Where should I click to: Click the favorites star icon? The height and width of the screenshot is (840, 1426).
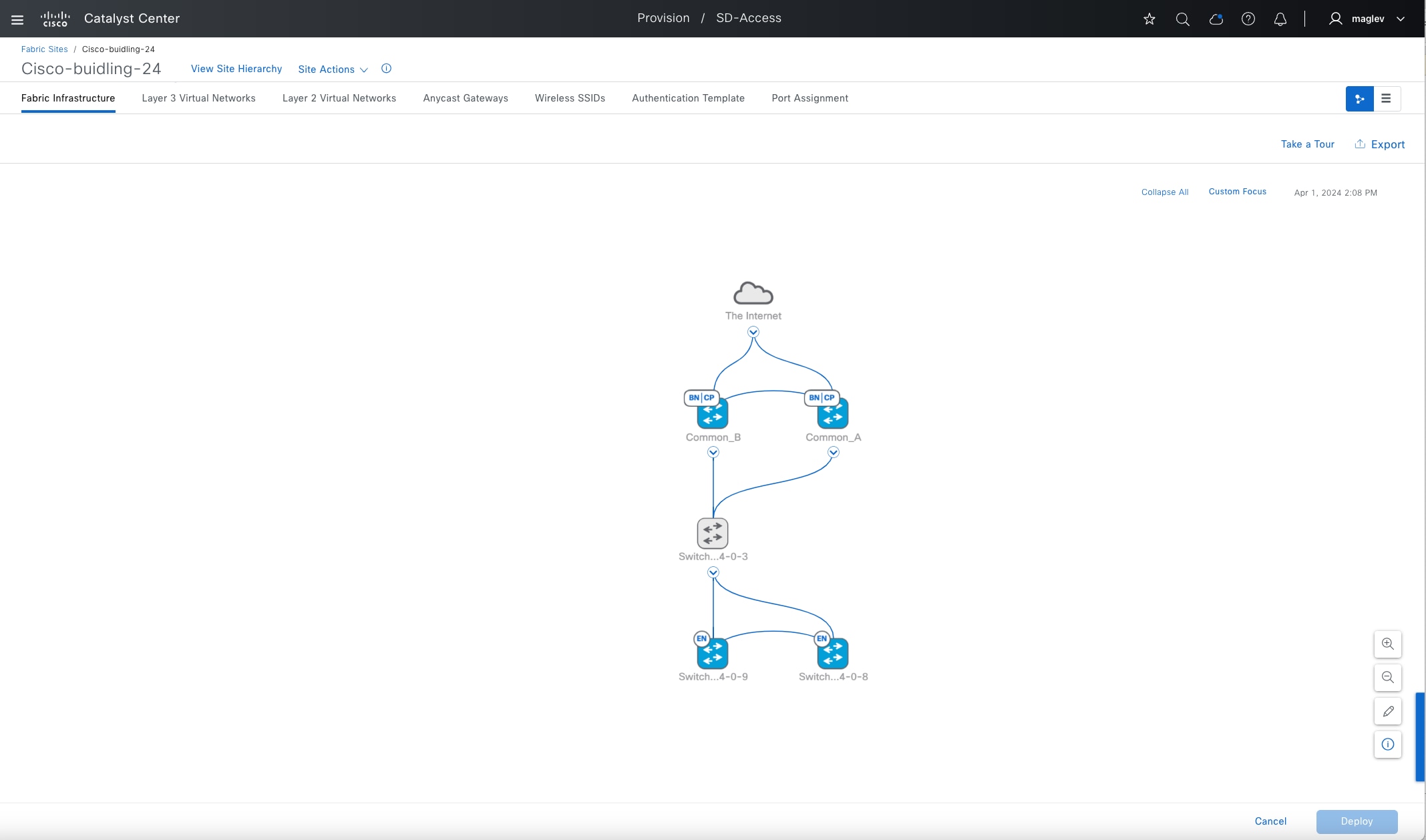1149,19
